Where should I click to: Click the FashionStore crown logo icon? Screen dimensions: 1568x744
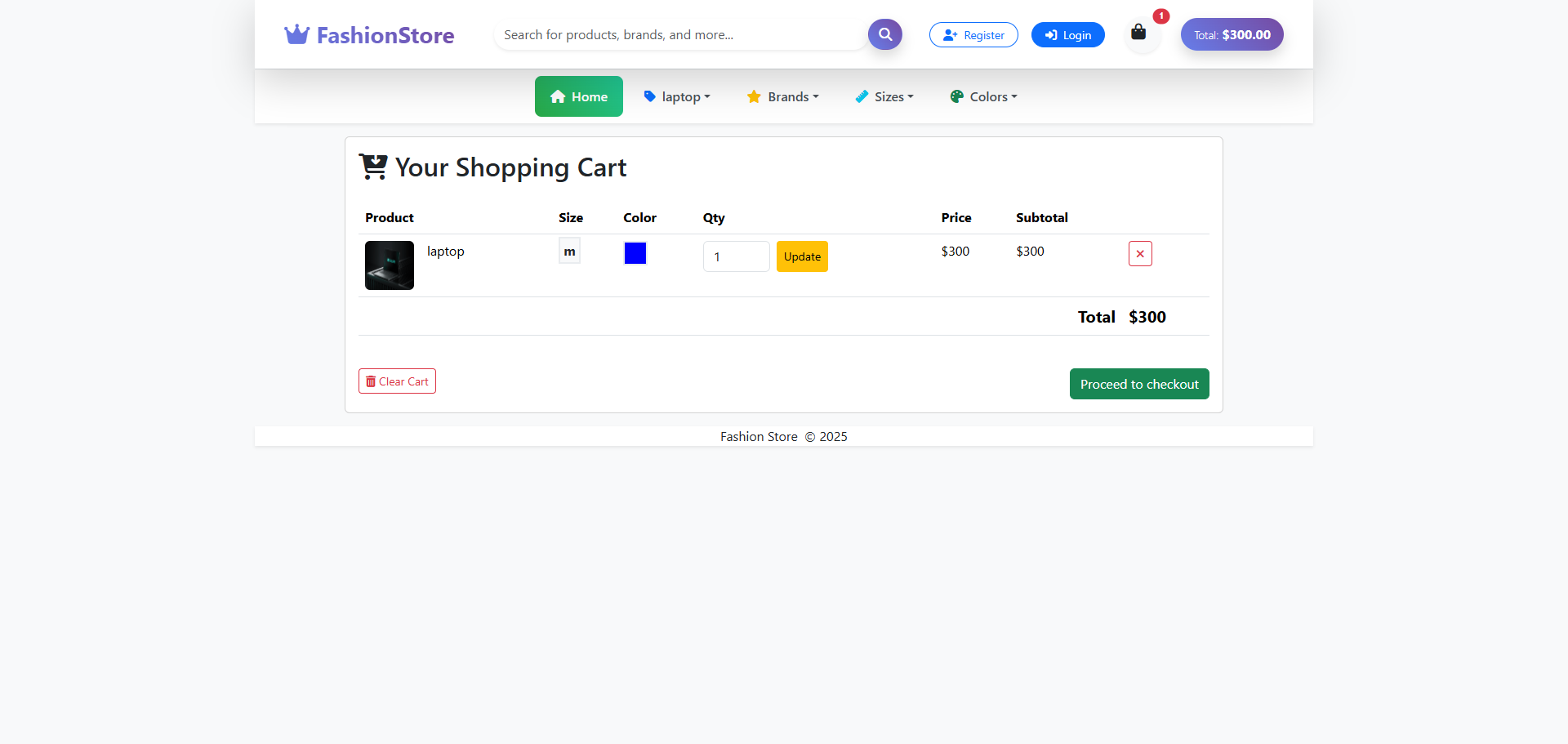point(296,34)
